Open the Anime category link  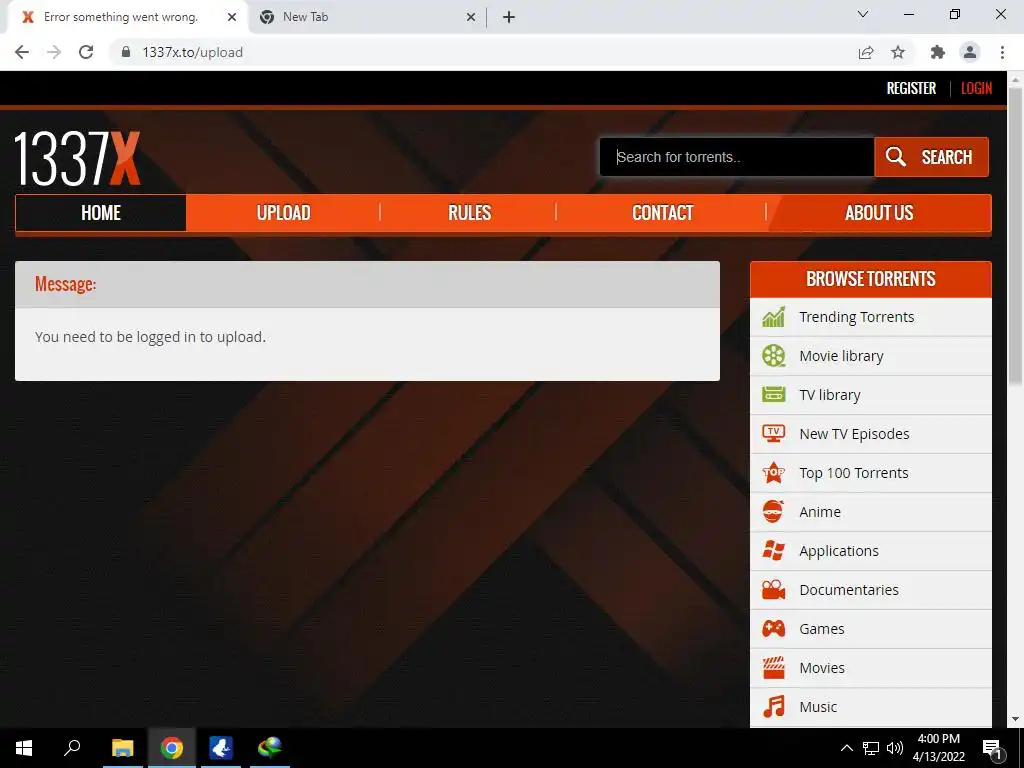point(820,511)
